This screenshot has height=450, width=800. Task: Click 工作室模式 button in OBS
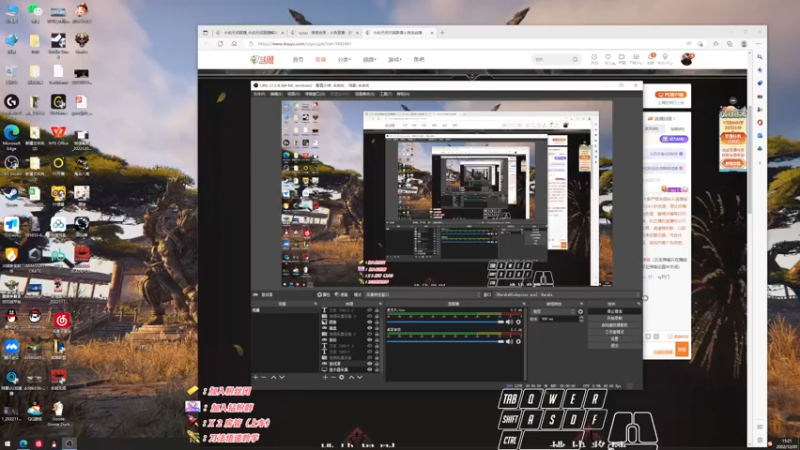click(614, 332)
